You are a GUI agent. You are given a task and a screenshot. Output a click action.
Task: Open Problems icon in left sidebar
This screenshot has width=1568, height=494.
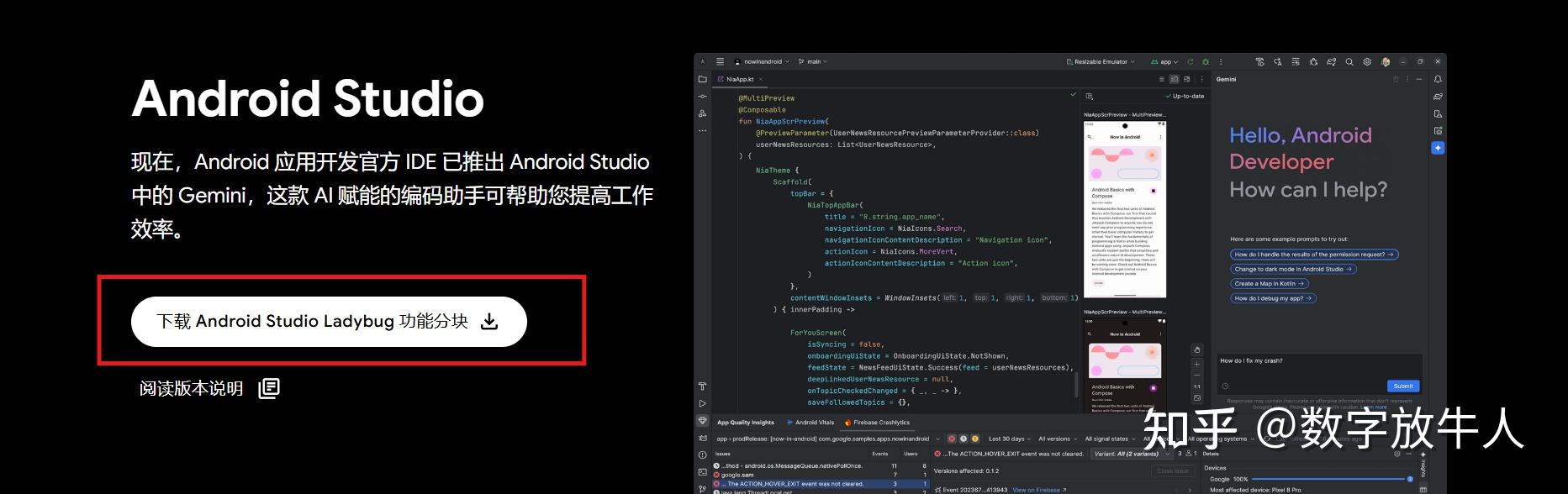[703, 455]
